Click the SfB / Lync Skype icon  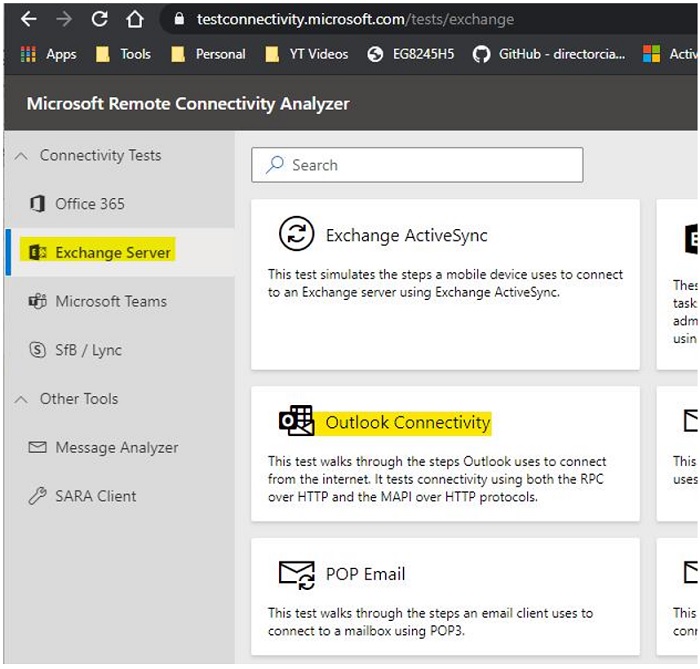tap(38, 350)
